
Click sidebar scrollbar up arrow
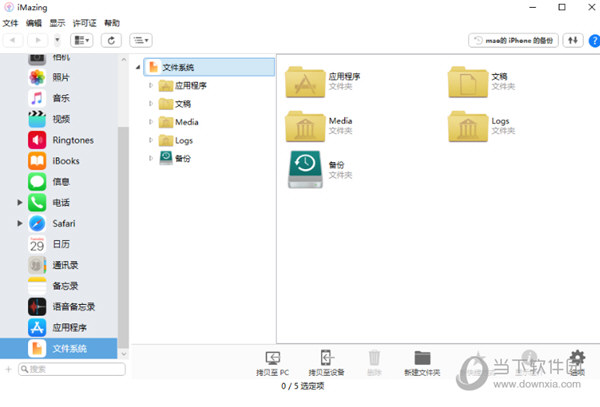coord(124,59)
